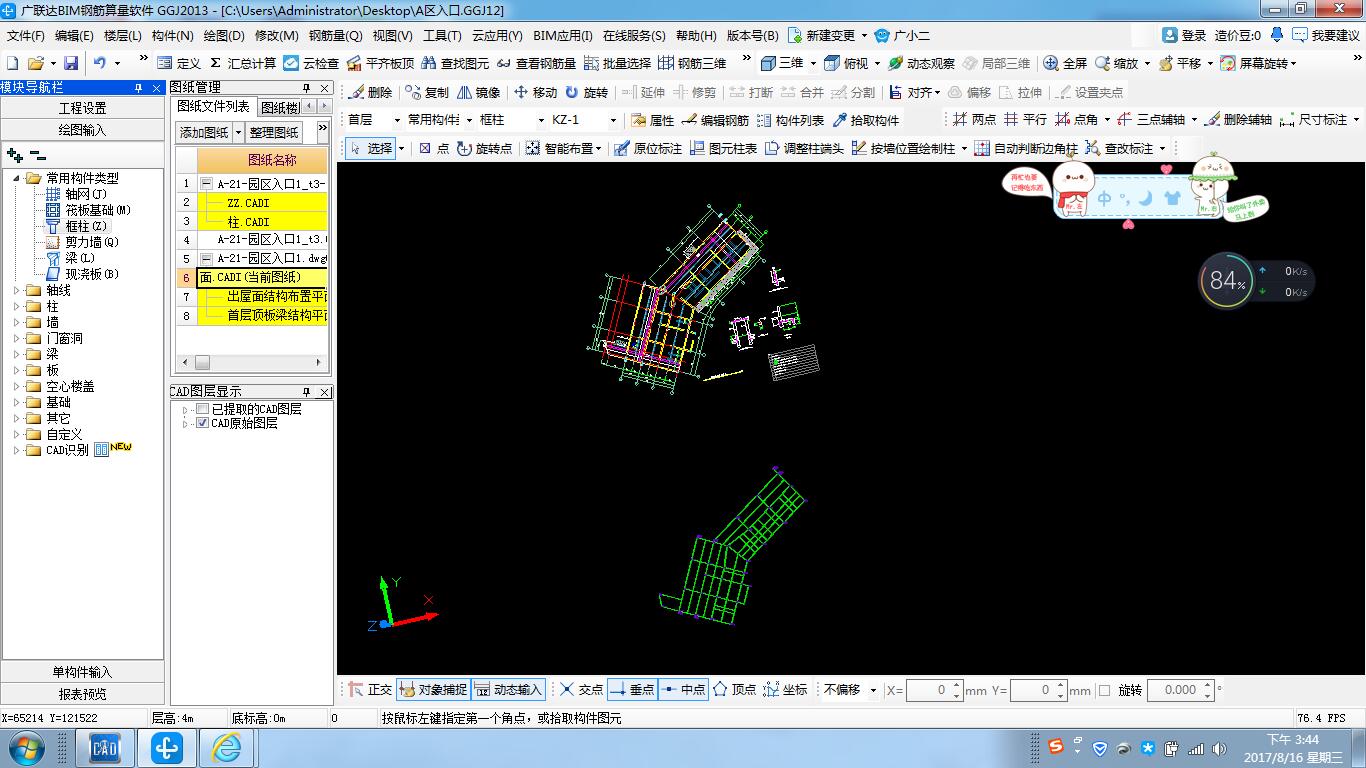The width and height of the screenshot is (1366, 768).
Task: Click 原位标注 in-place annotation
Action: pyautogui.click(x=647, y=148)
